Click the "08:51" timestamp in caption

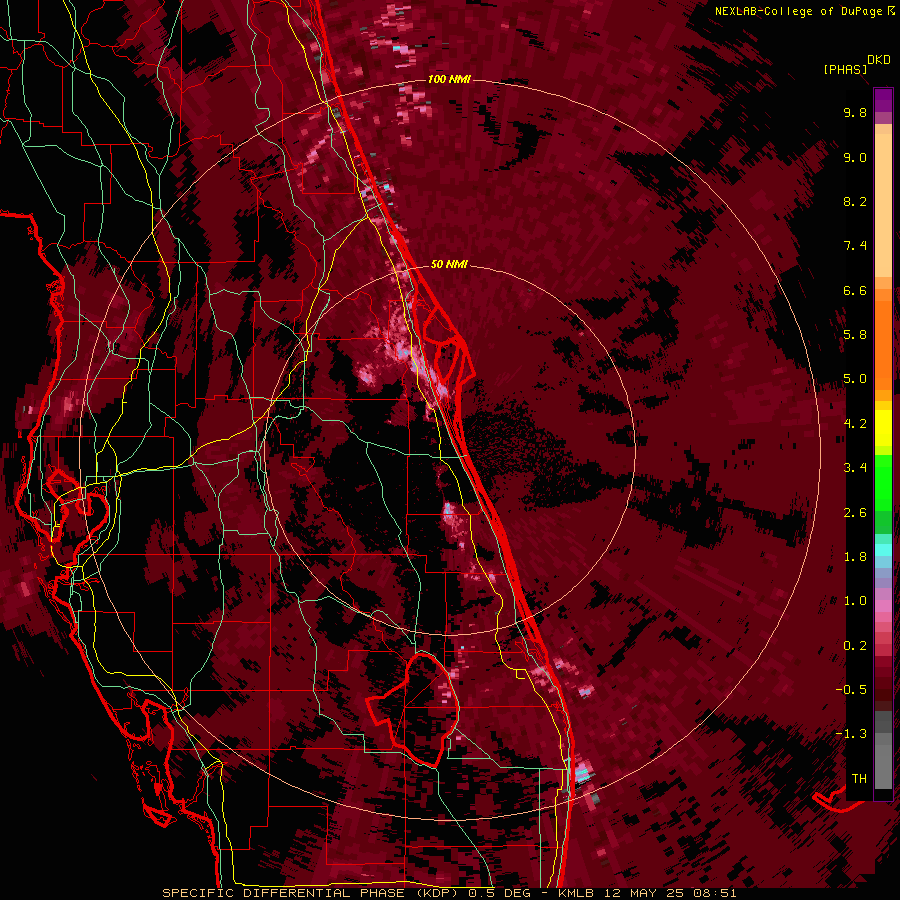coord(717,893)
